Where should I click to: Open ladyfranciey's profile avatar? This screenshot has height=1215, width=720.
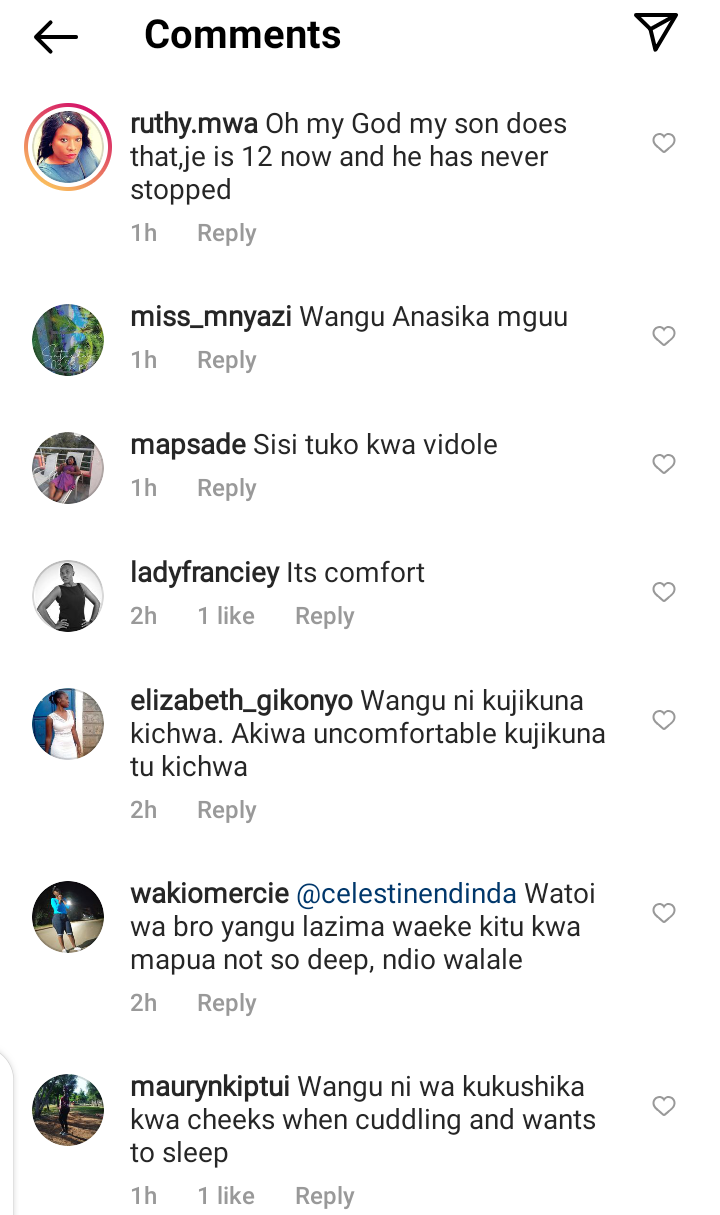point(68,596)
